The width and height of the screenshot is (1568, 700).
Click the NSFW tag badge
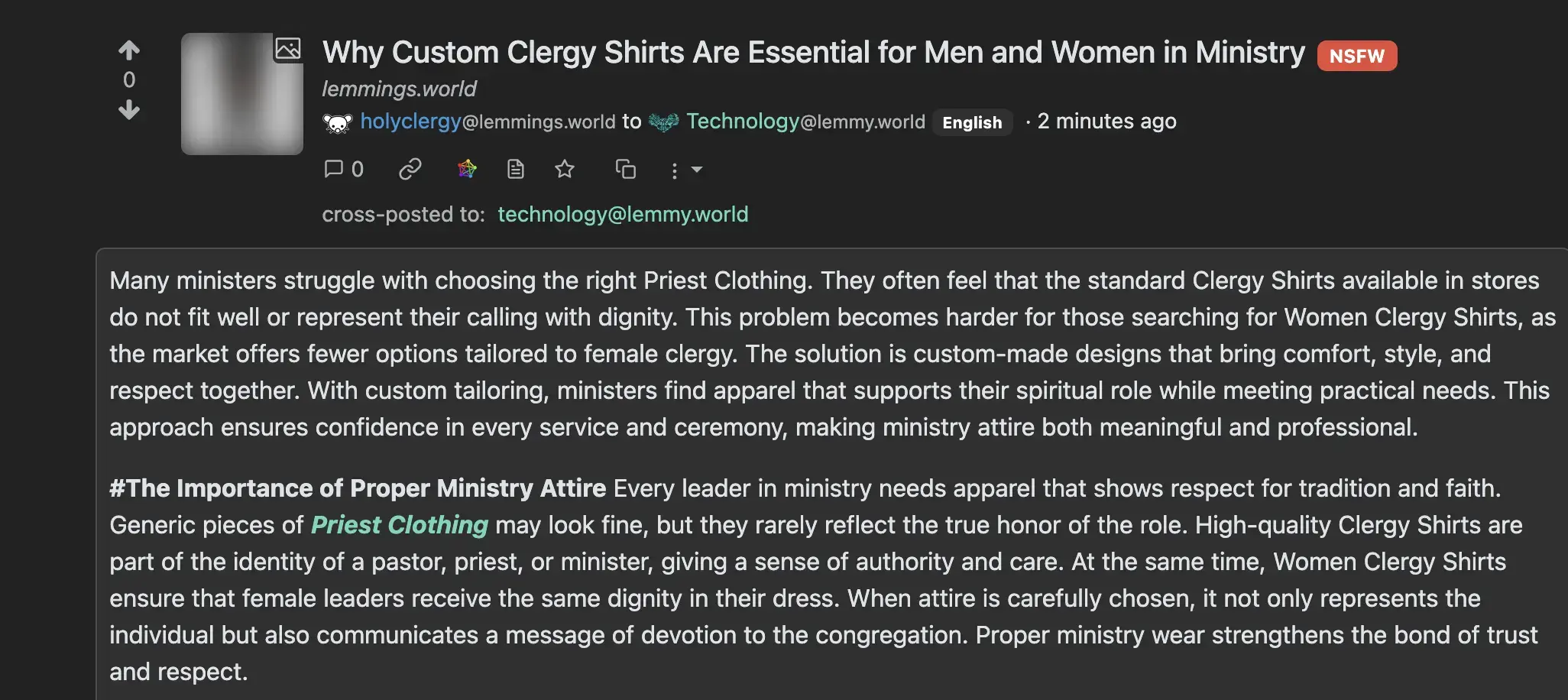pyautogui.click(x=1356, y=56)
